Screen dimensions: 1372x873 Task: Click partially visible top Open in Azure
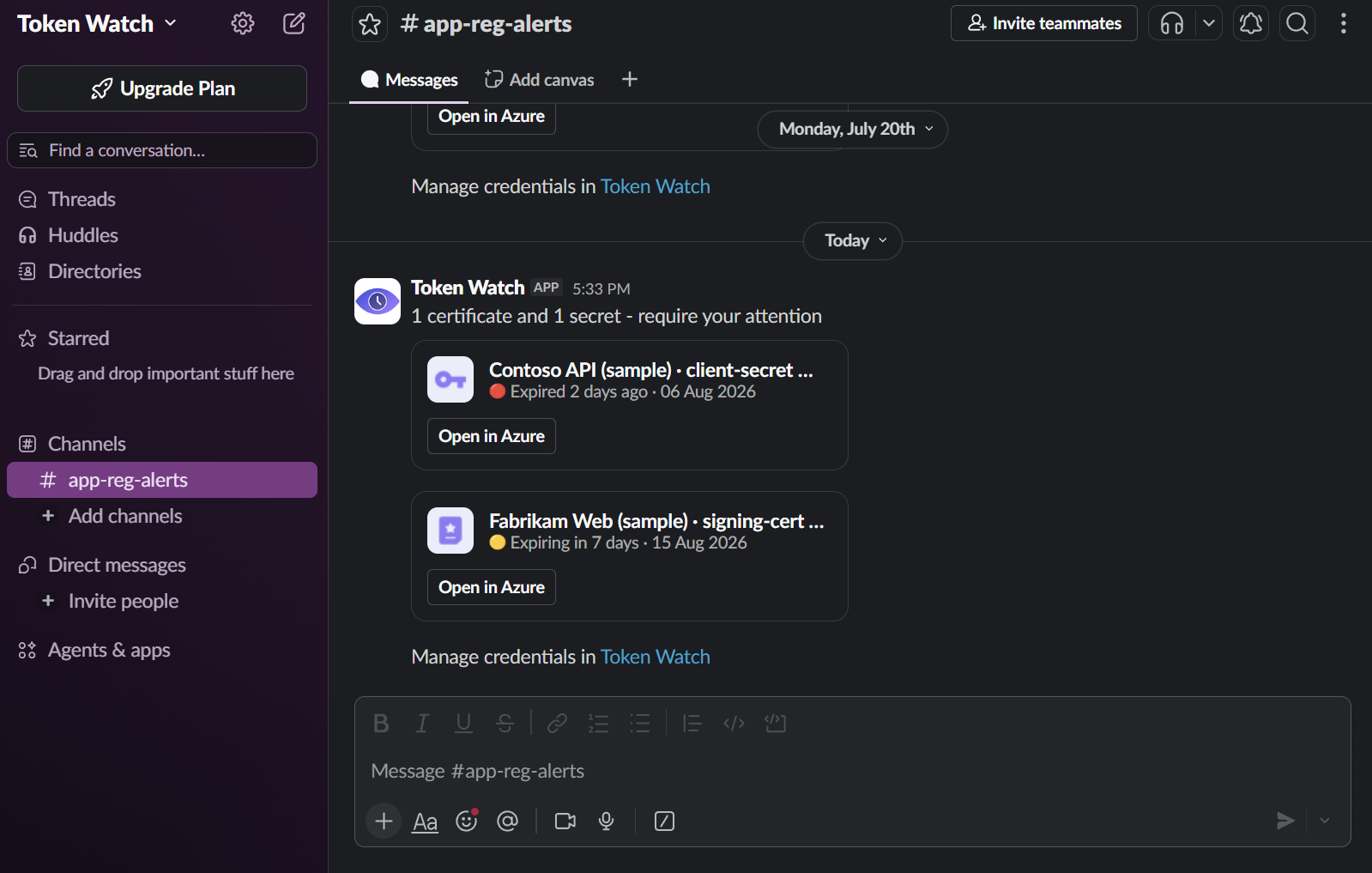(x=492, y=117)
